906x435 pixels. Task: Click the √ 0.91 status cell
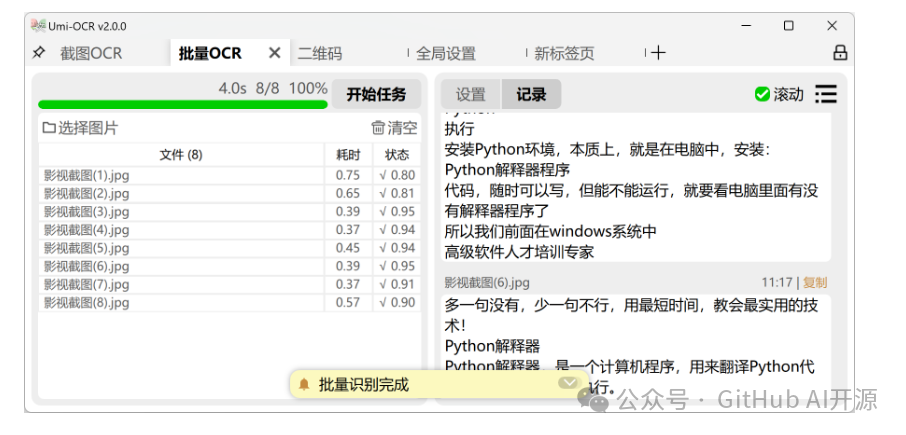coord(397,284)
